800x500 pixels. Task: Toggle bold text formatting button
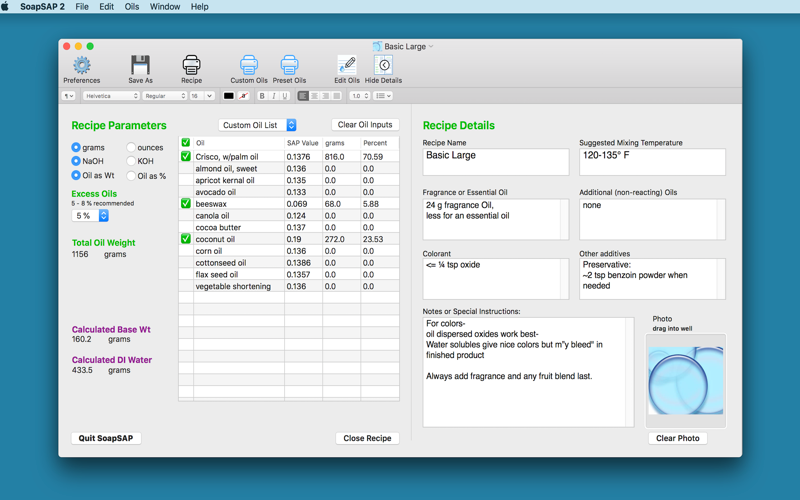[262, 96]
